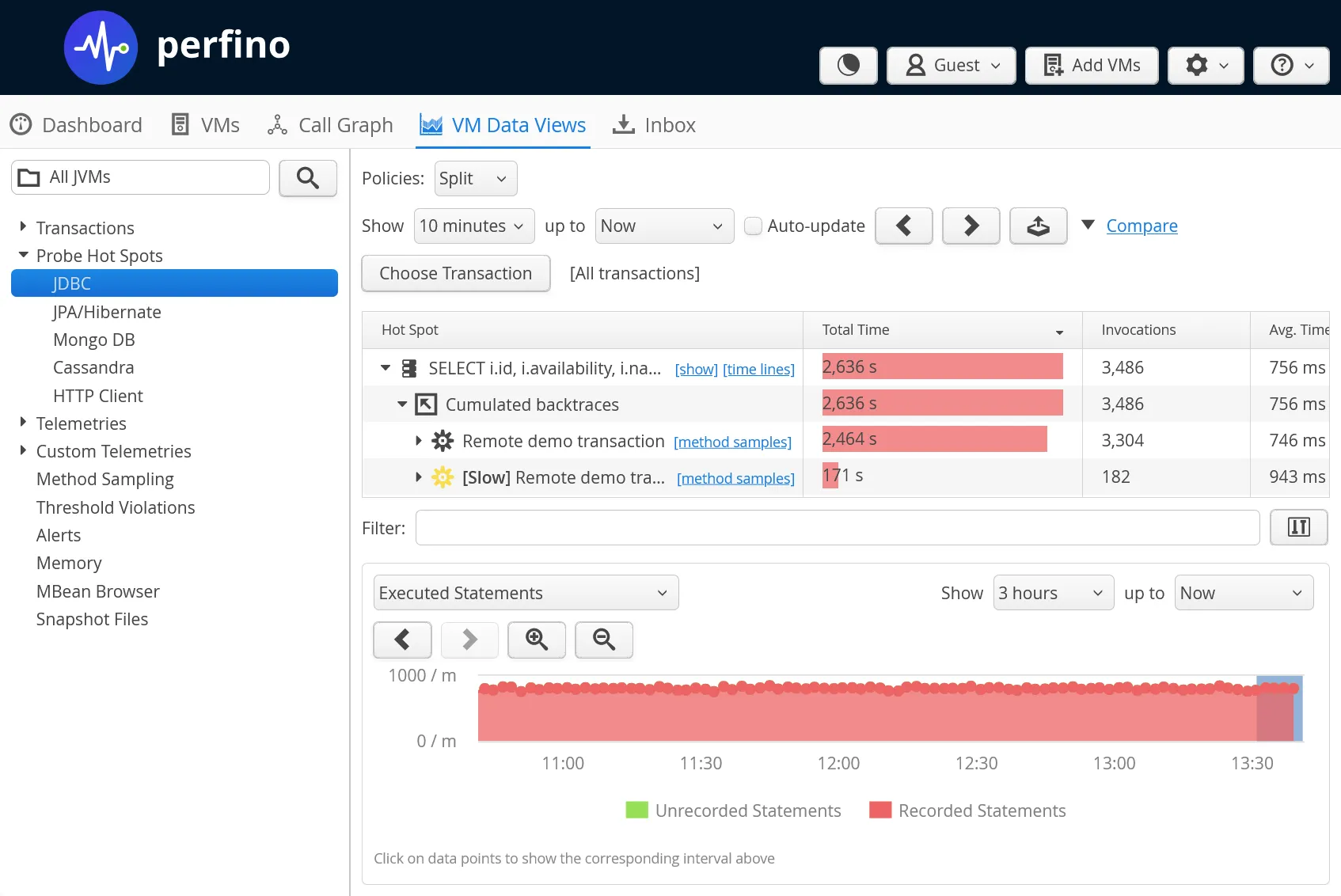Open the Split policies dropdown
Screen dimensions: 1341x896
tap(475, 178)
